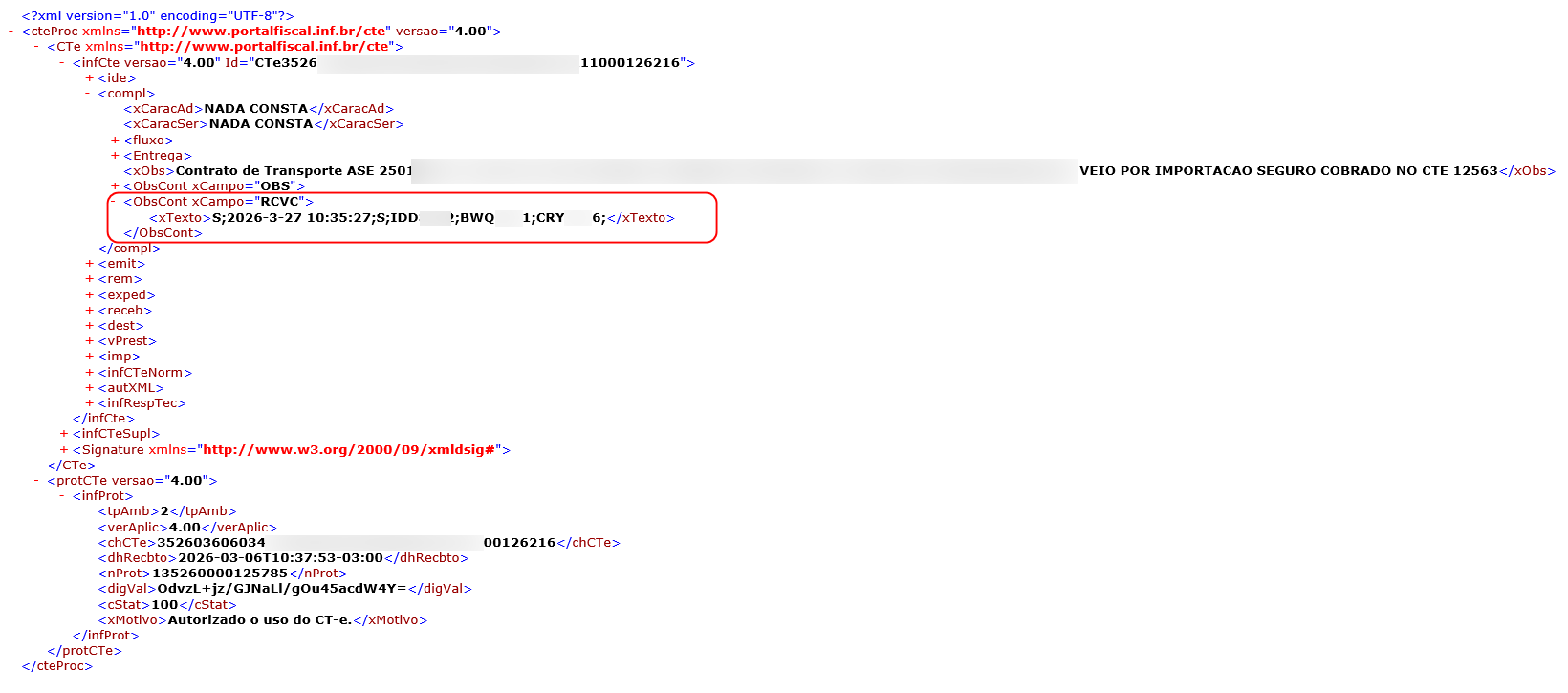Expand the vPrest element
The height and width of the screenshot is (693, 1568).
pyautogui.click(x=90, y=341)
